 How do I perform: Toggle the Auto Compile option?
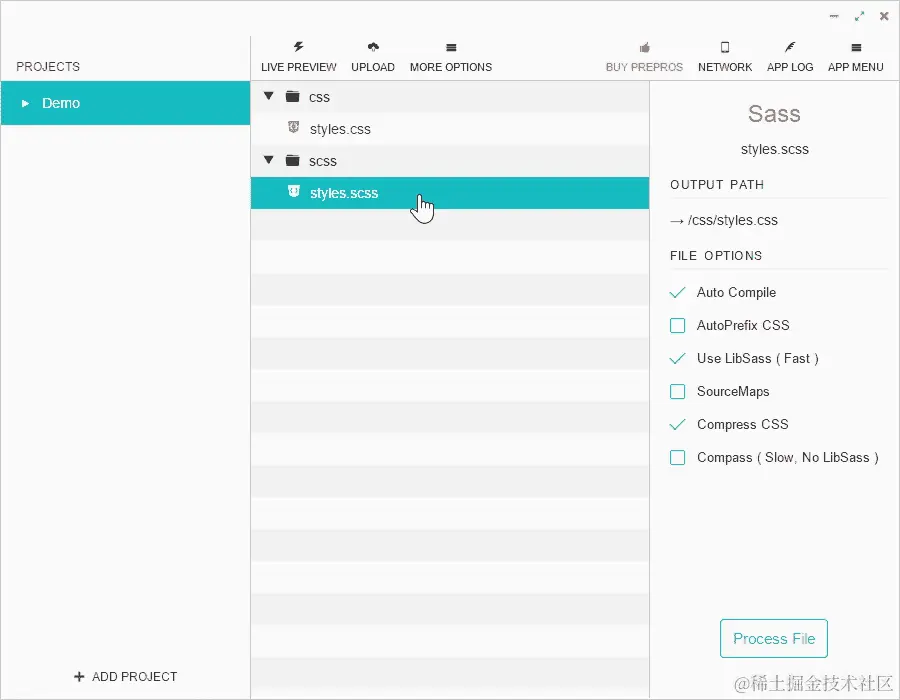click(x=677, y=293)
